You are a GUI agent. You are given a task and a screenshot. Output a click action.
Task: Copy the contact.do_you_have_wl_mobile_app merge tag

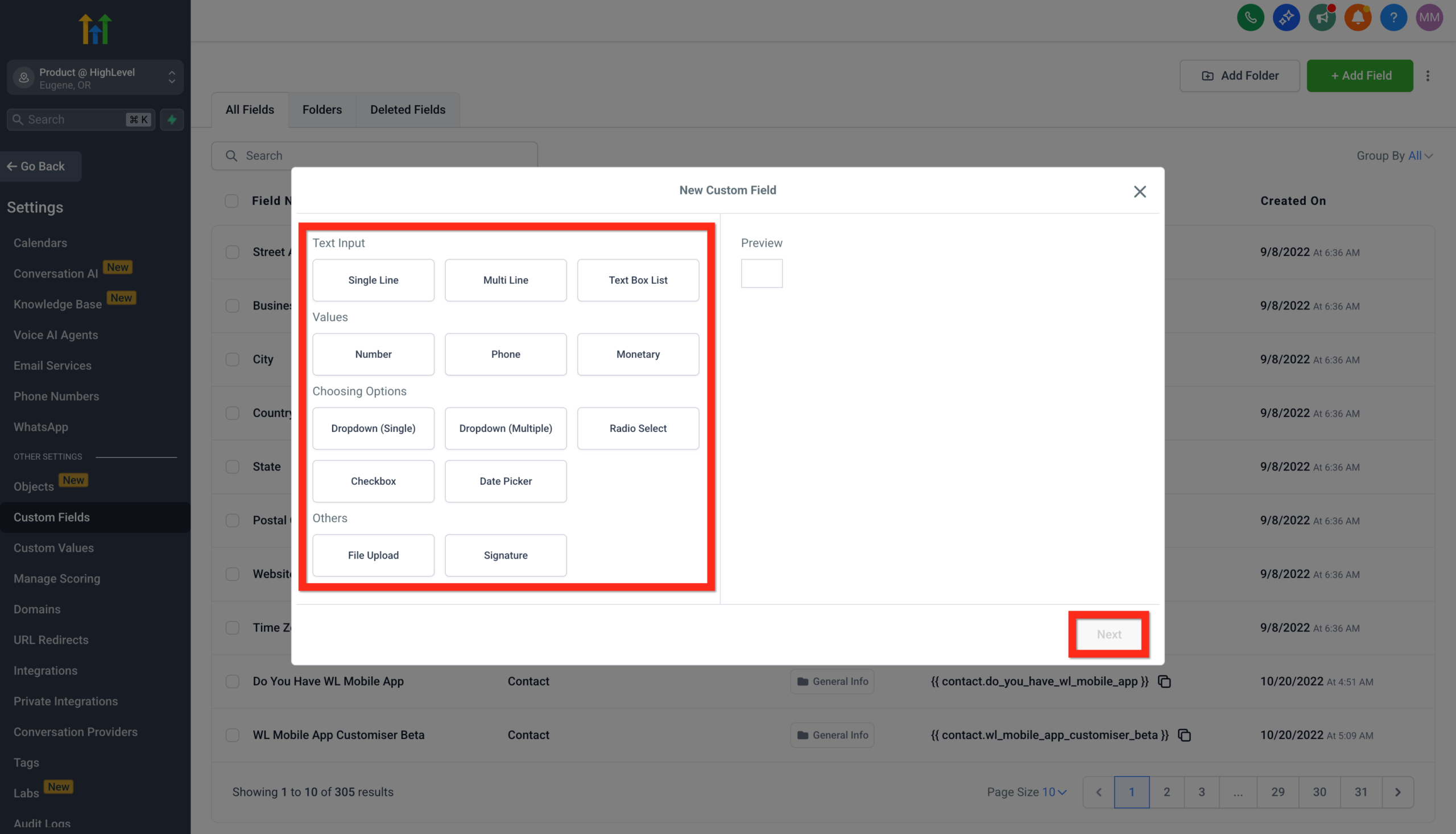click(1165, 681)
